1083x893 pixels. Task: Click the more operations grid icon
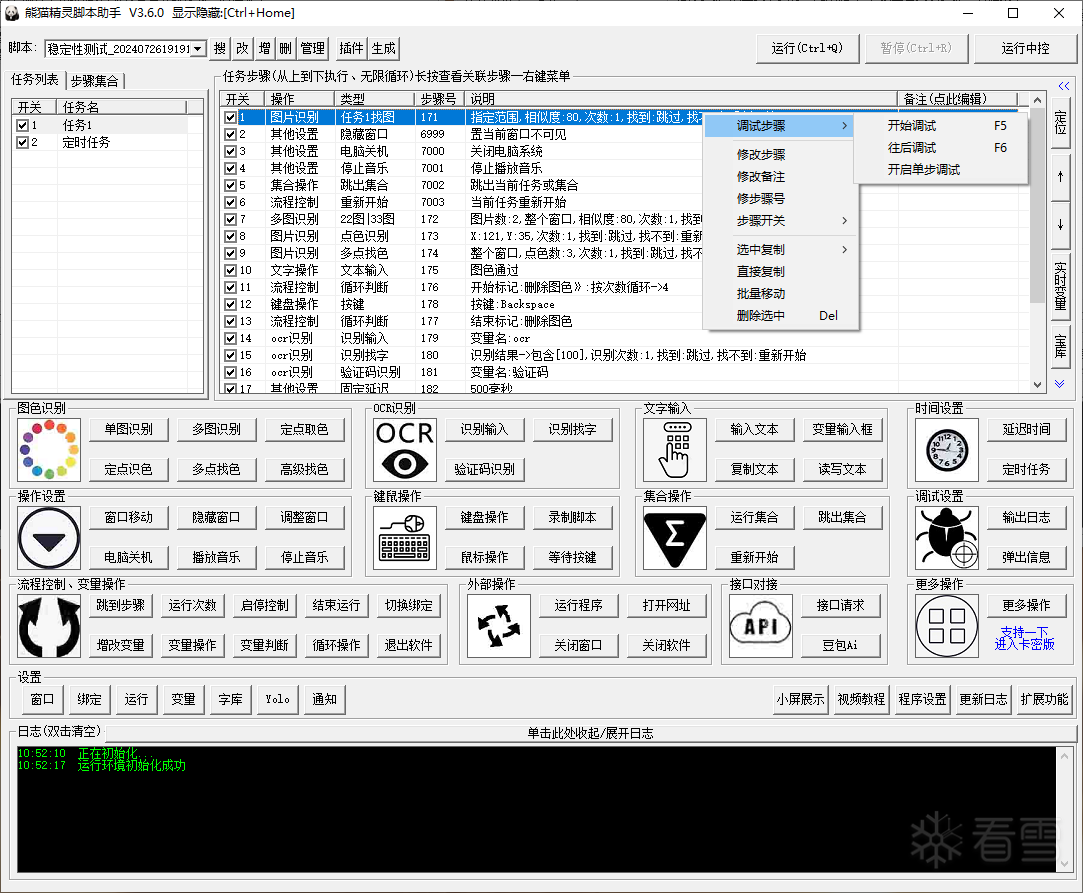point(947,626)
